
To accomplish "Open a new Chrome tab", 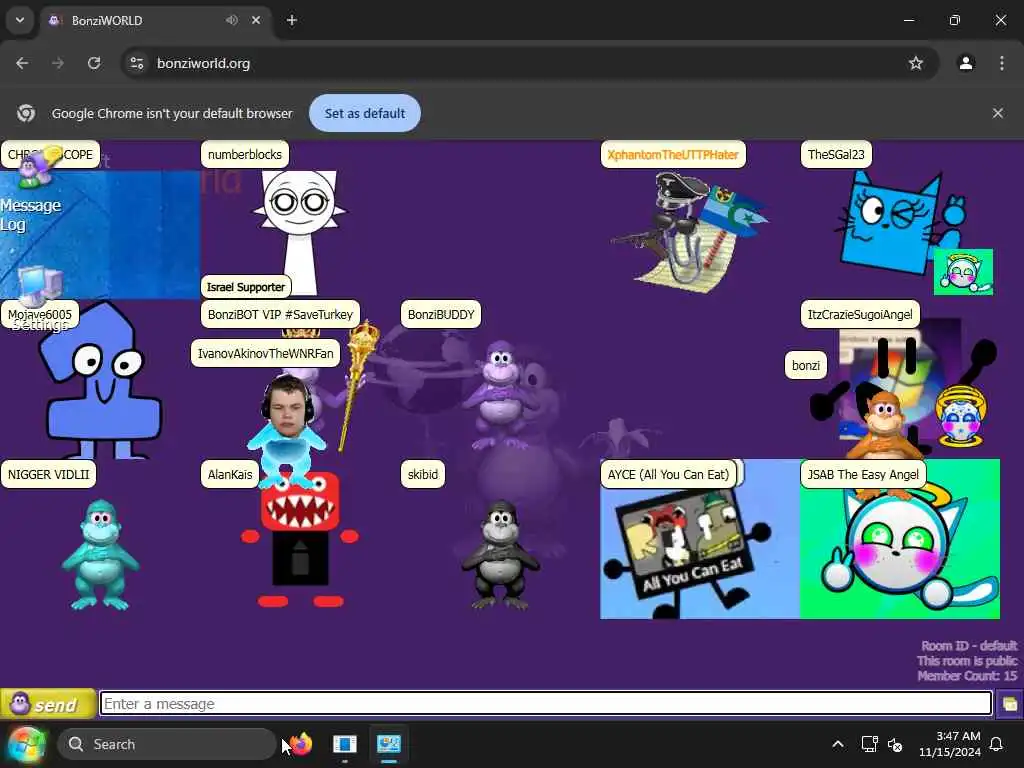I will [x=292, y=20].
